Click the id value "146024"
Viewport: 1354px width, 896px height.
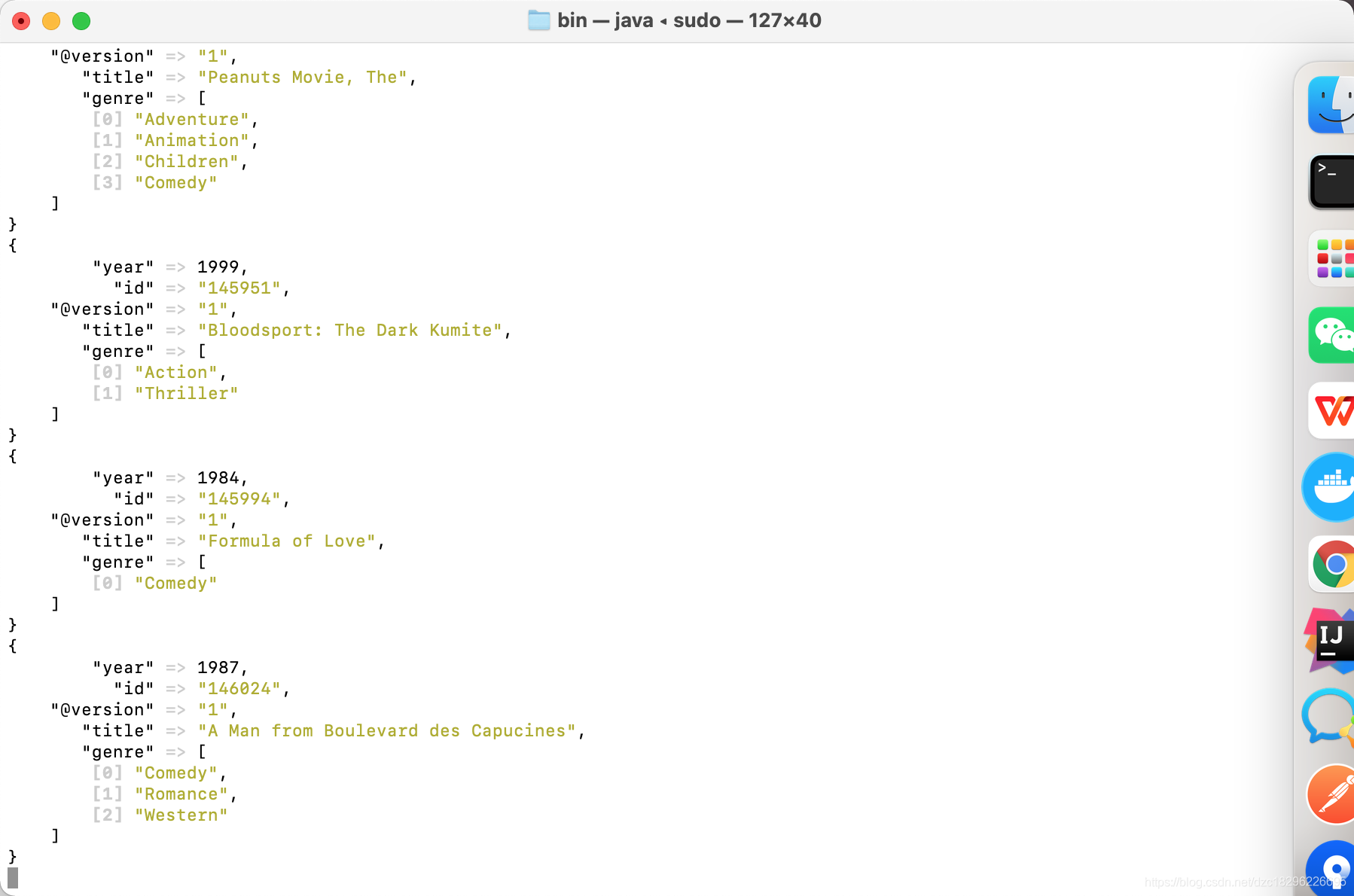point(239,689)
